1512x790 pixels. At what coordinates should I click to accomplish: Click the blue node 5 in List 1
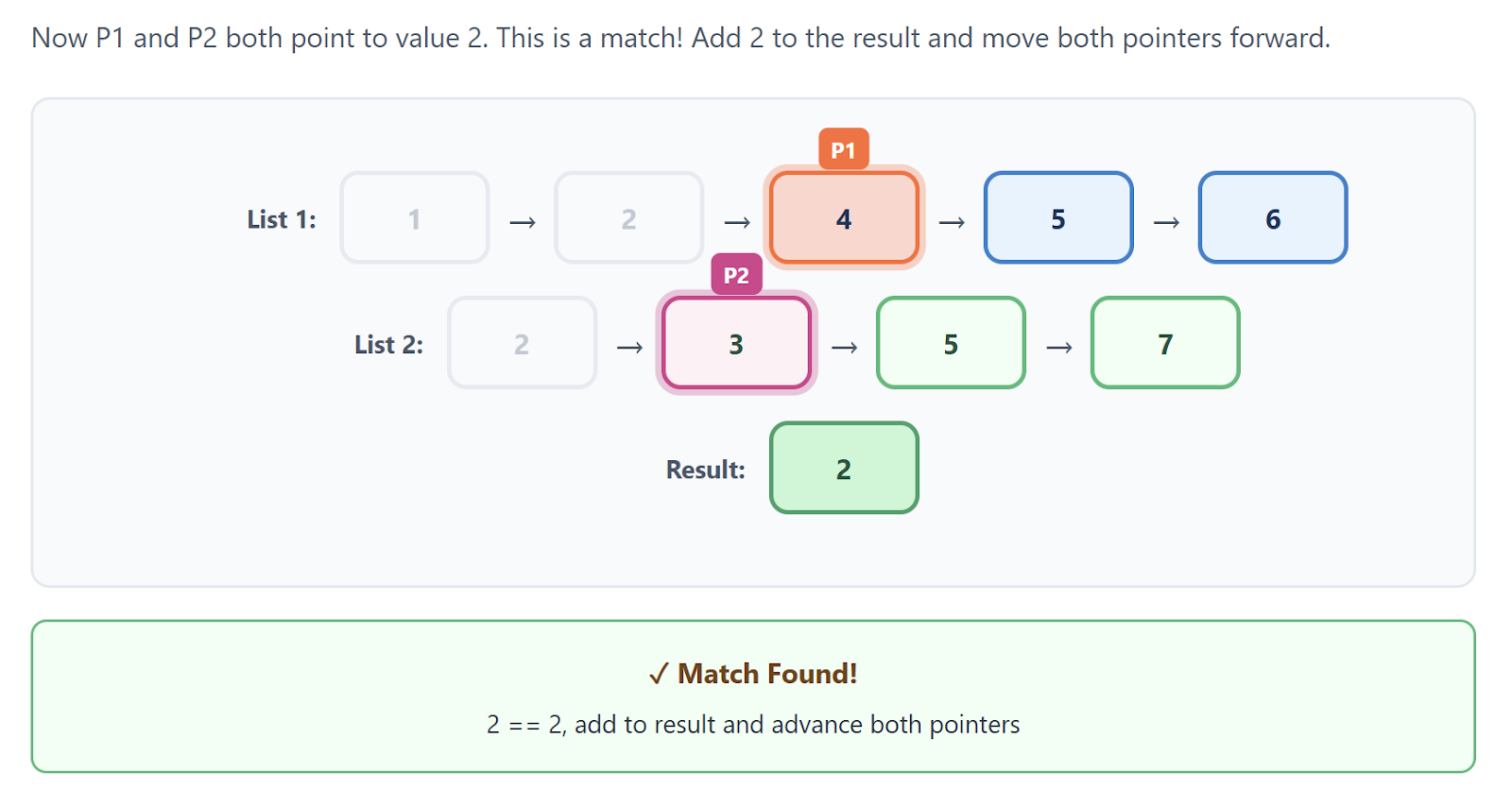[x=1058, y=218]
